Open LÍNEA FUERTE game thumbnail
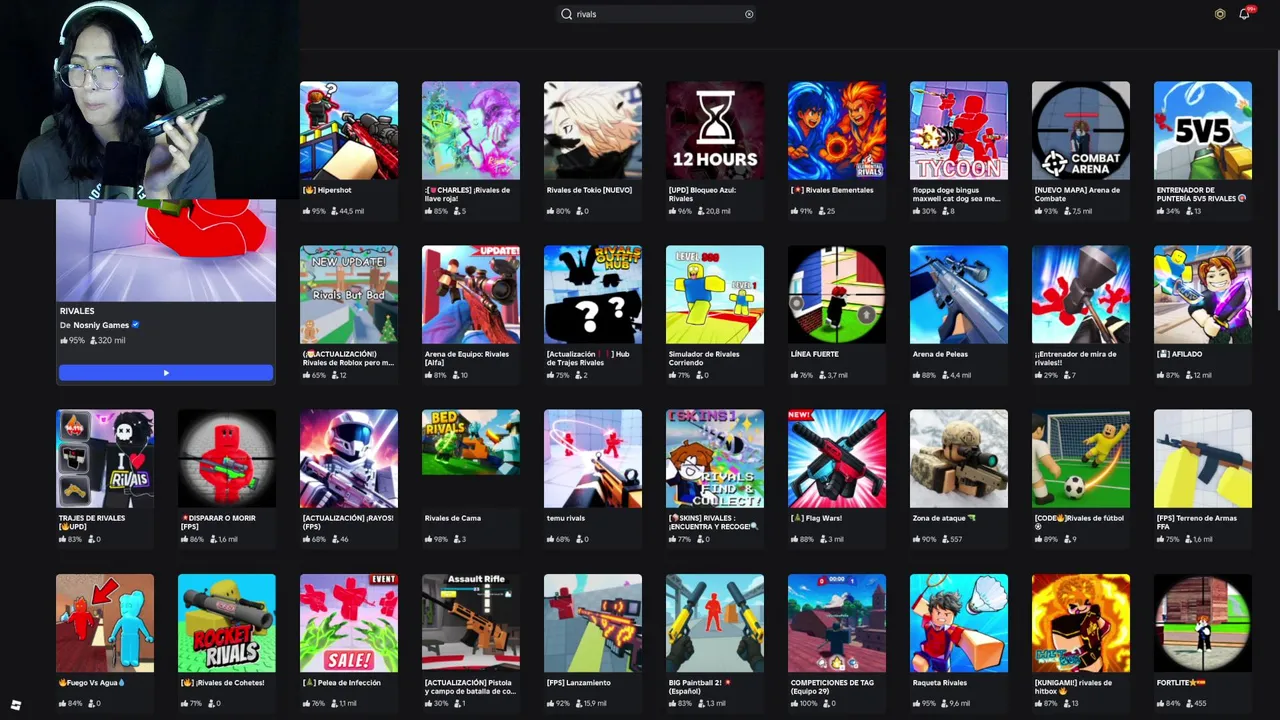 pos(837,295)
